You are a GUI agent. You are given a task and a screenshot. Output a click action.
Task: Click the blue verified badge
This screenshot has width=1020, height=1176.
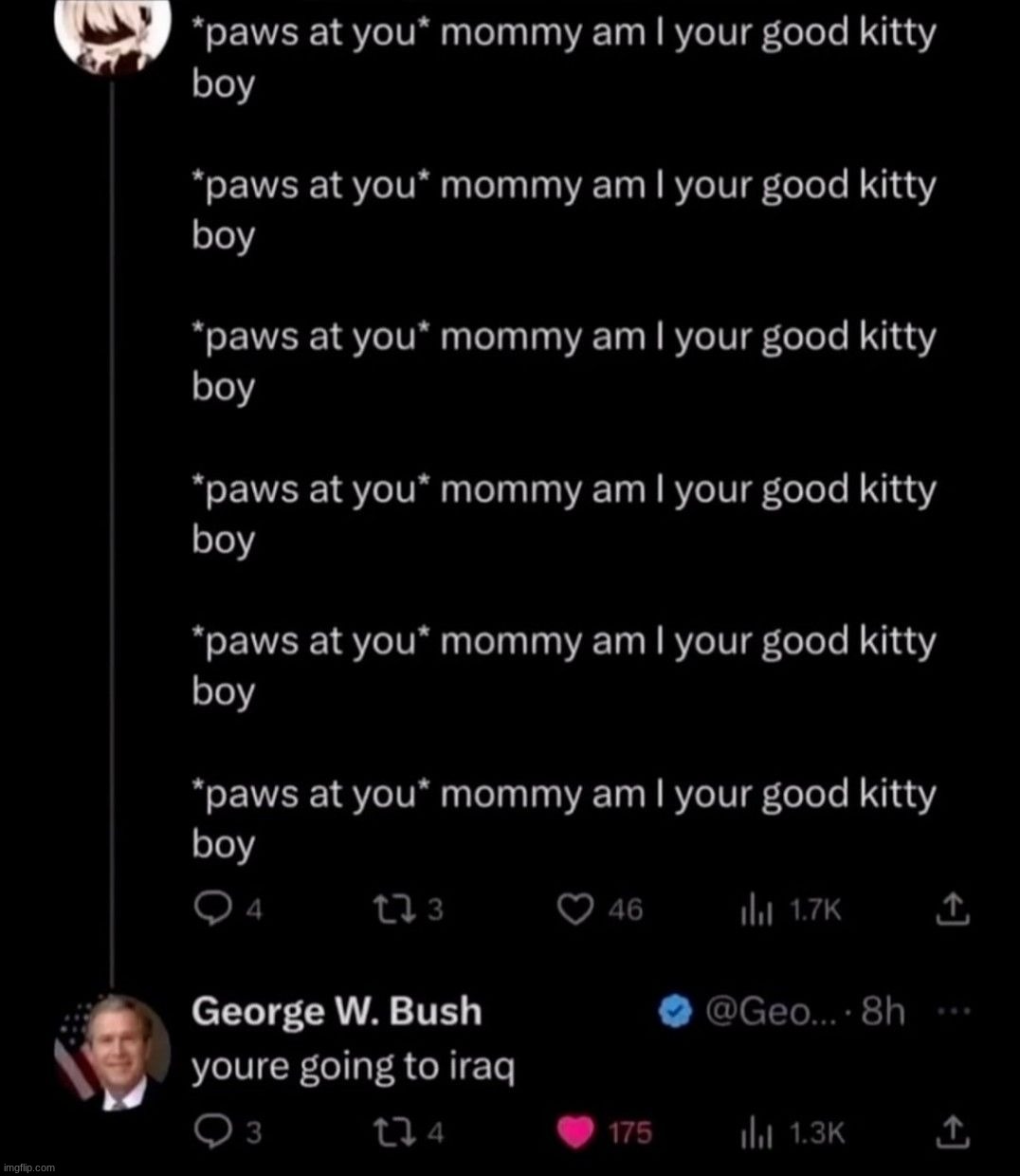point(674,1013)
